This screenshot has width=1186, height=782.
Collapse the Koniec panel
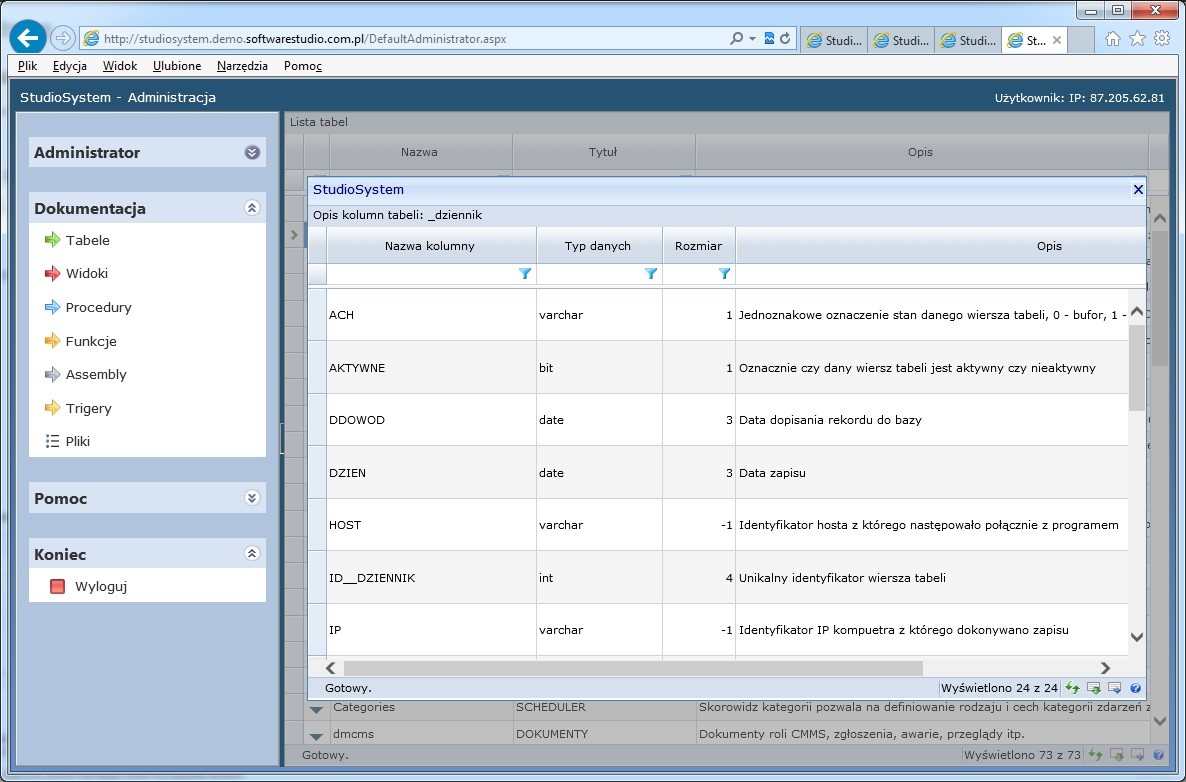(253, 554)
